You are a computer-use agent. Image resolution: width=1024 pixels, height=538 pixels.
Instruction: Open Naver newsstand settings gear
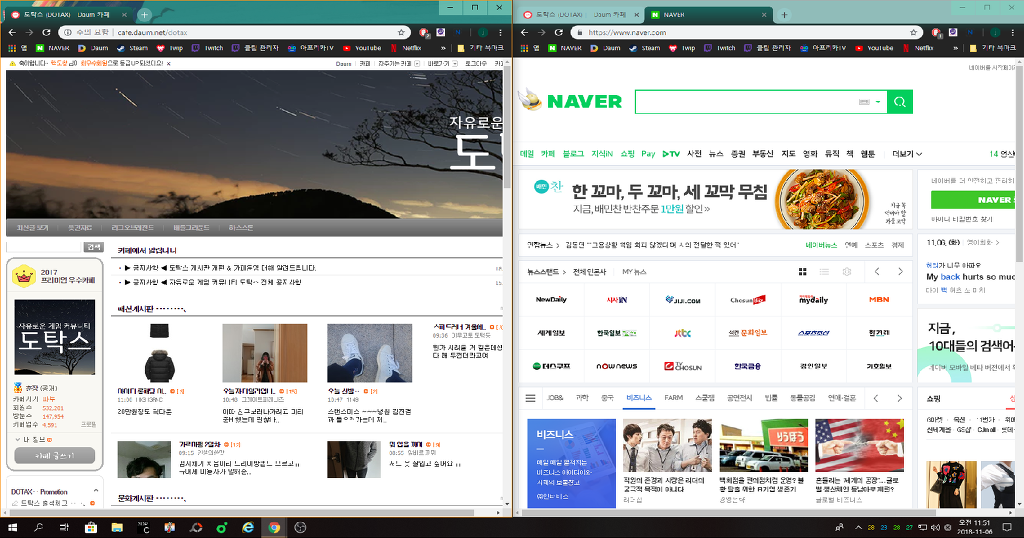847,272
